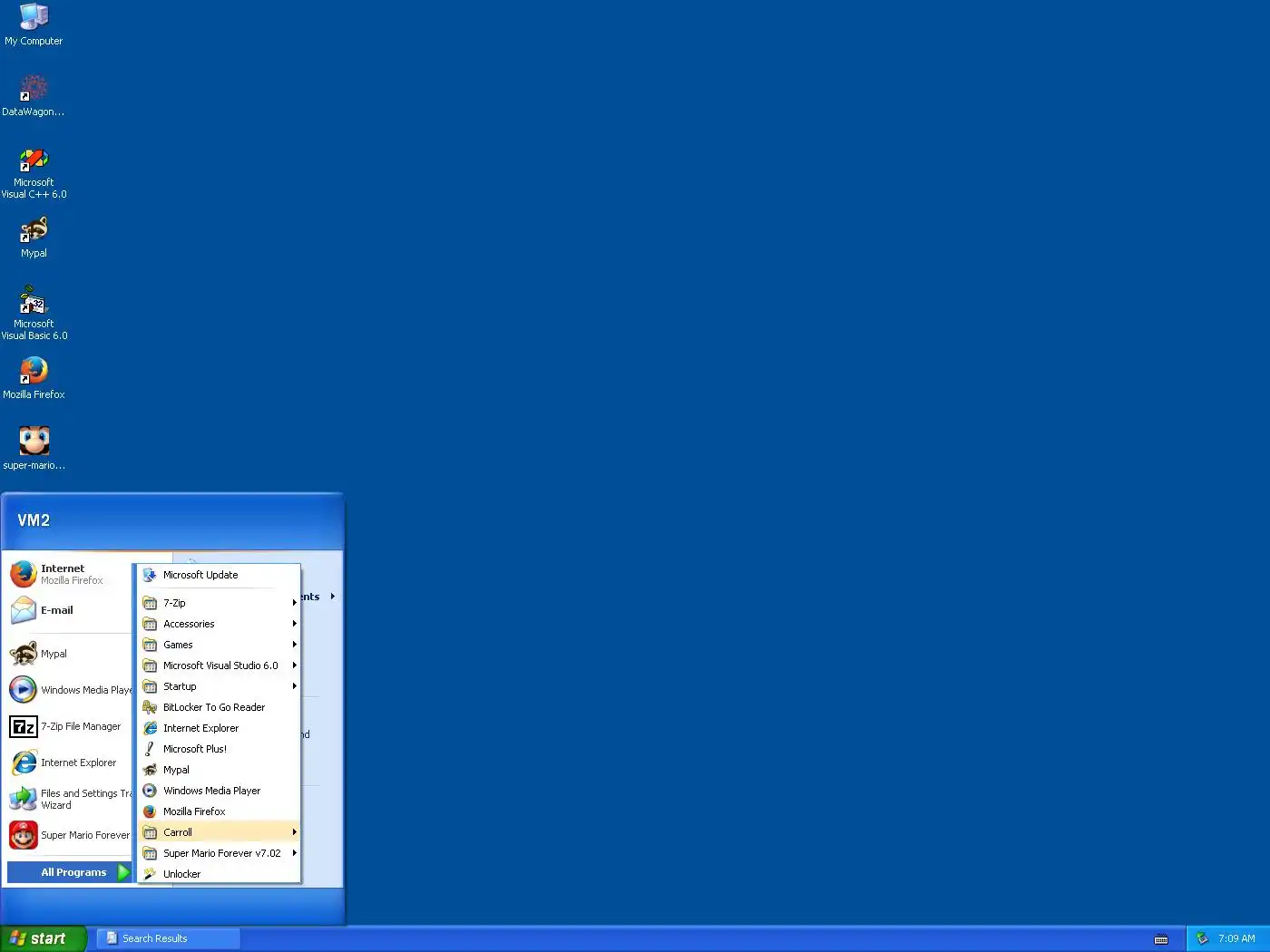
Task: Click the Unlocker wand icon
Action: 150,874
